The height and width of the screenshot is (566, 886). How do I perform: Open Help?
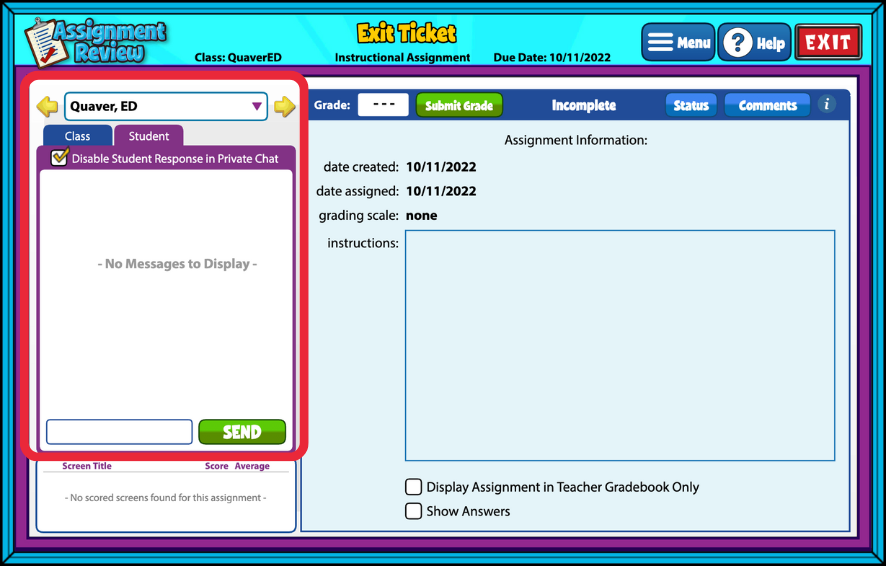coord(754,42)
